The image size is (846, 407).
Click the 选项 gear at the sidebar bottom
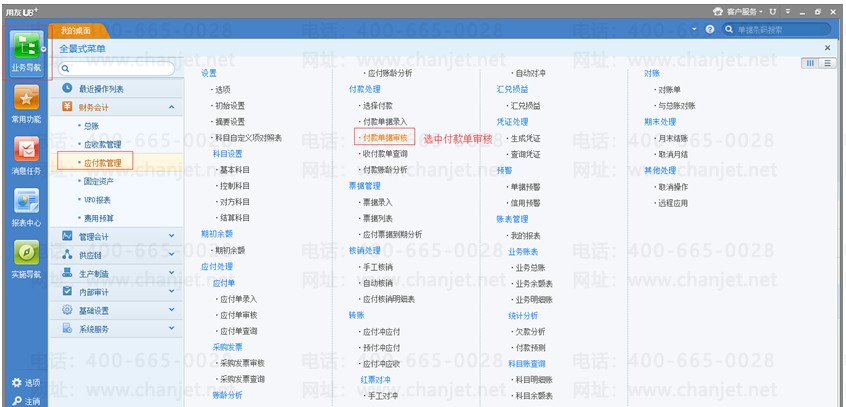coord(17,383)
